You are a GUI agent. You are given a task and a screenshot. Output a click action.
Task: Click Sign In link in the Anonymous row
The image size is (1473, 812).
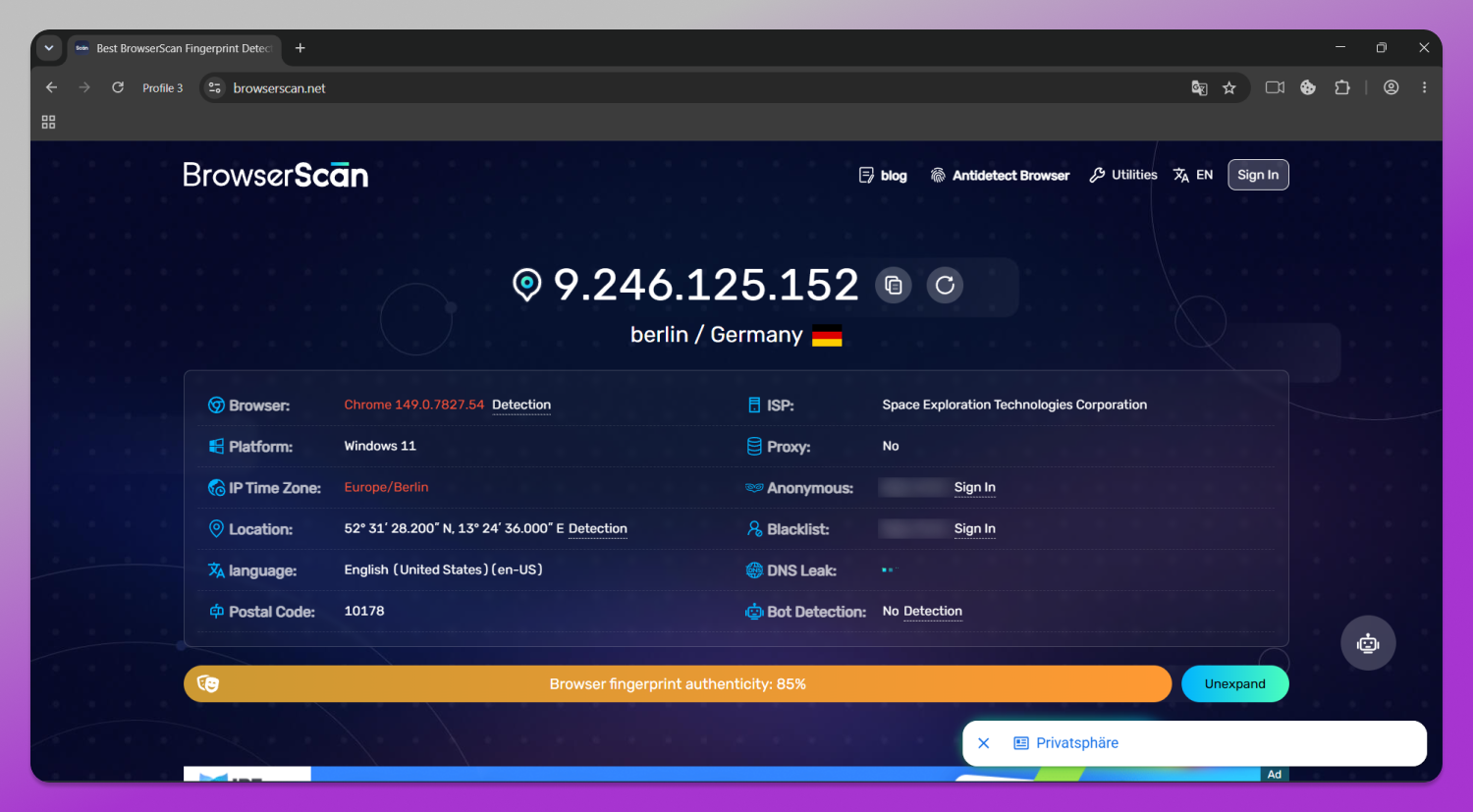(974, 487)
